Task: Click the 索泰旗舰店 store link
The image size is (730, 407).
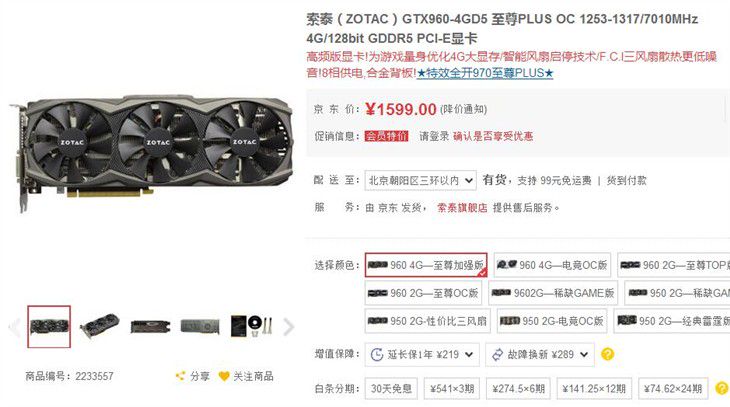Action: coord(462,208)
